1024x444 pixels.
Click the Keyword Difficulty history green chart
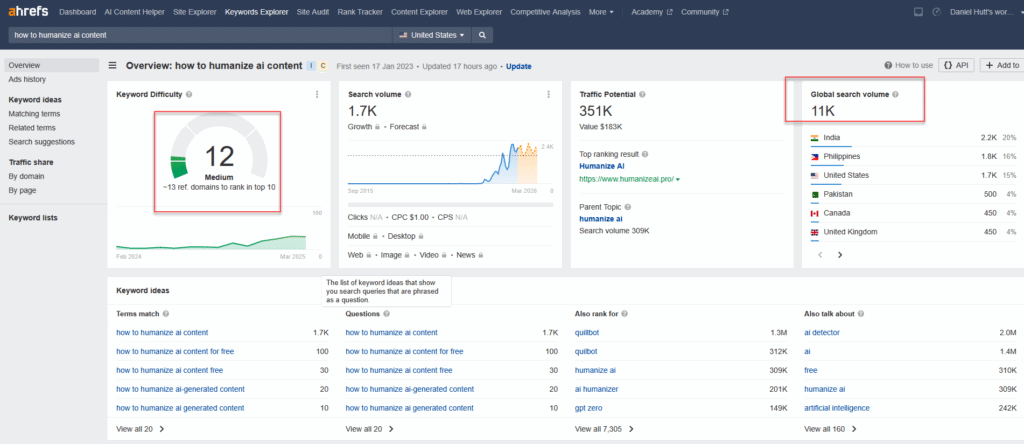pyautogui.click(x=211, y=242)
